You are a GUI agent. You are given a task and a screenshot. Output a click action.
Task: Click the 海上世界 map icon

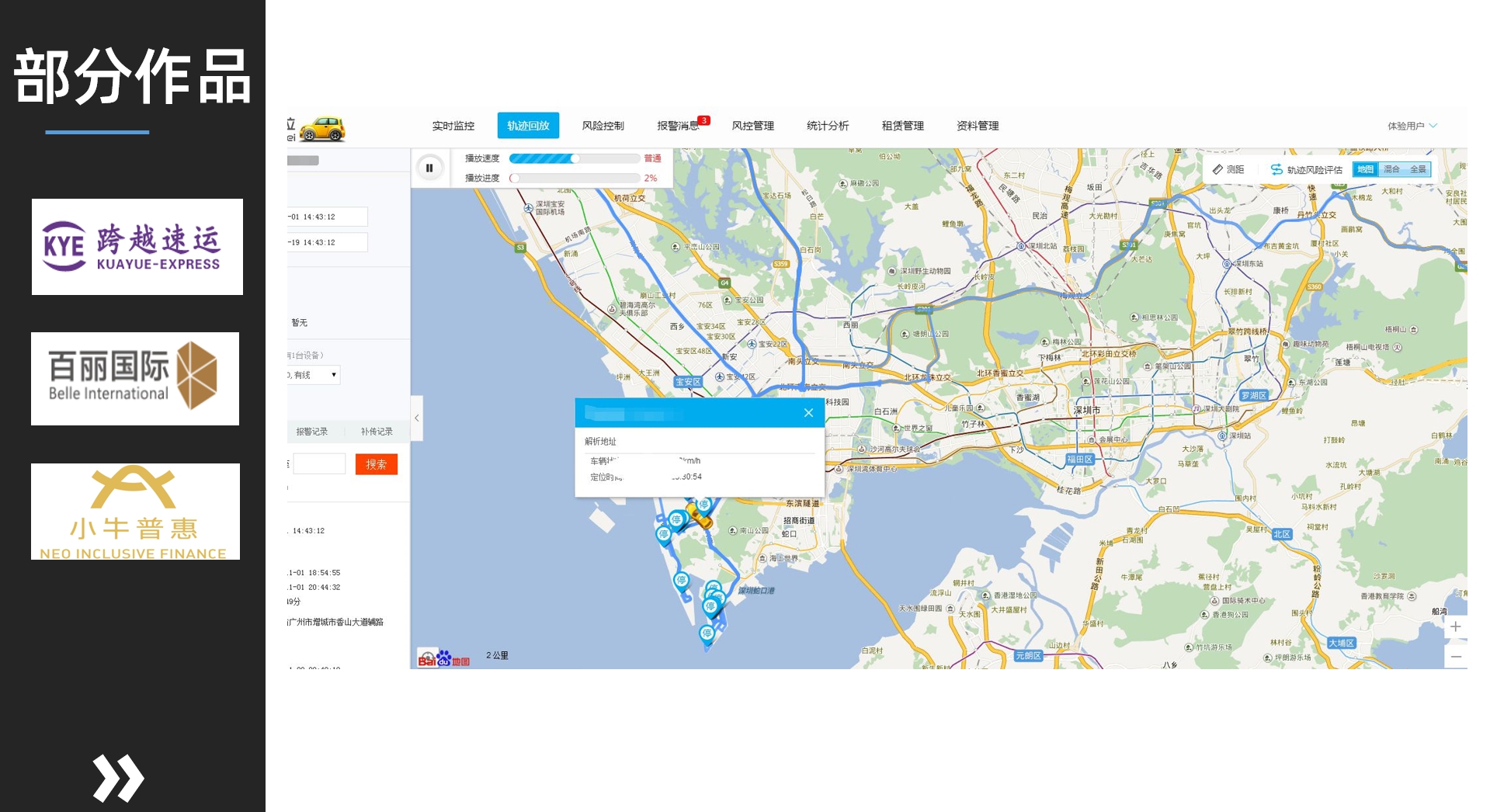[762, 558]
